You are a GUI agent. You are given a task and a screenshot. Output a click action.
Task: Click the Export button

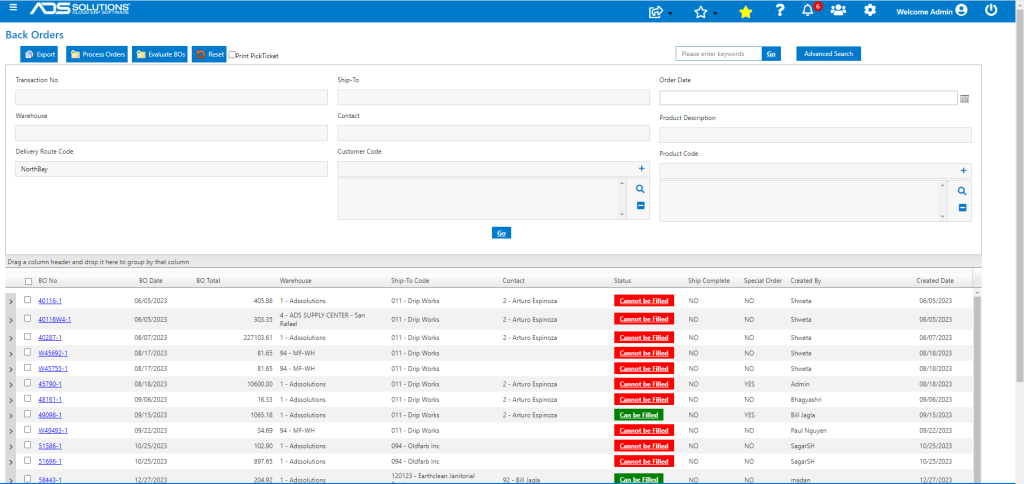(39, 54)
